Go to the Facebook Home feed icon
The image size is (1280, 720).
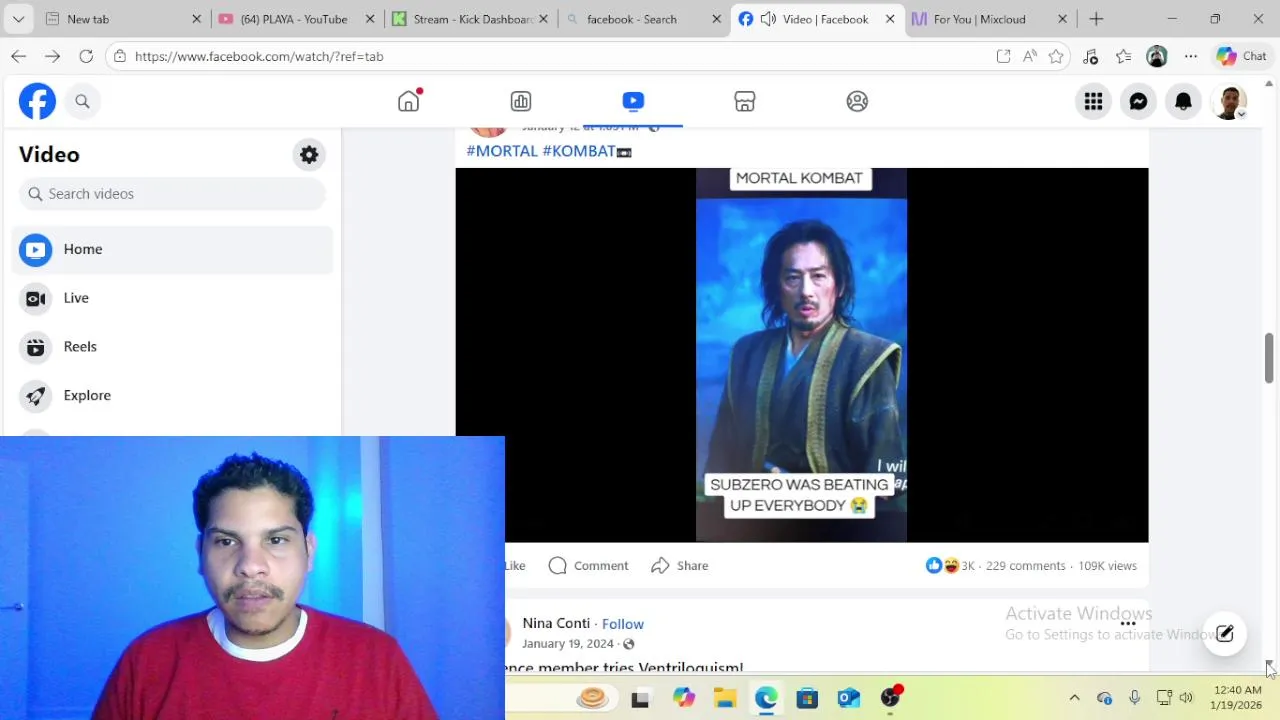[409, 101]
